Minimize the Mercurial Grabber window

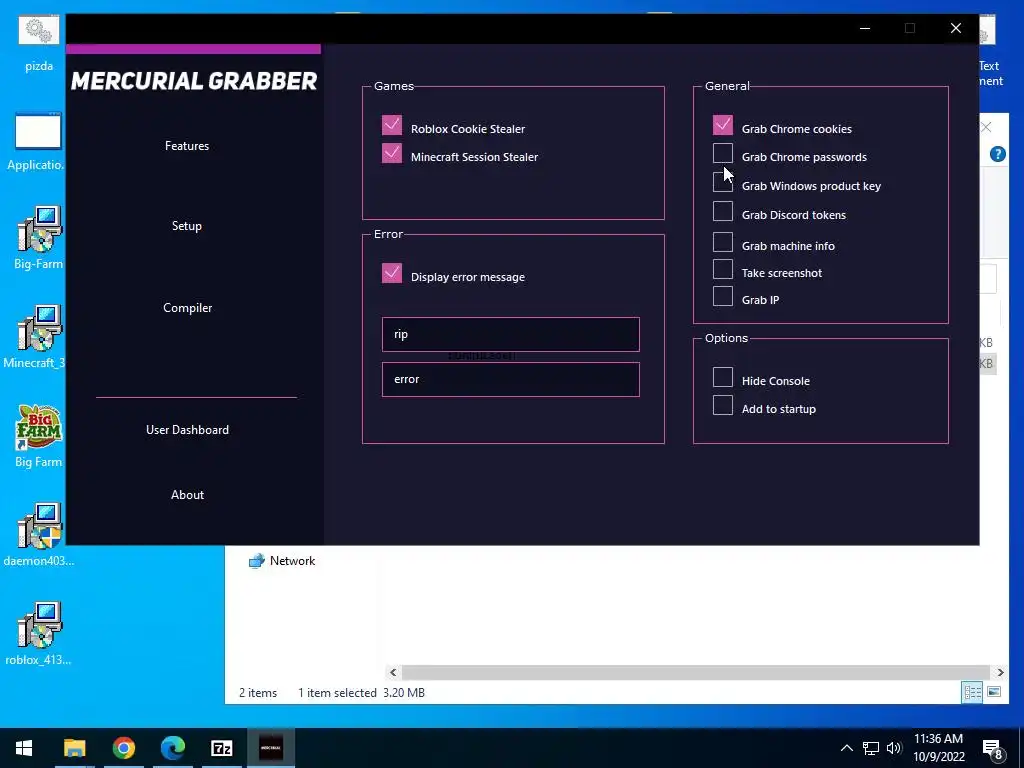[x=865, y=28]
